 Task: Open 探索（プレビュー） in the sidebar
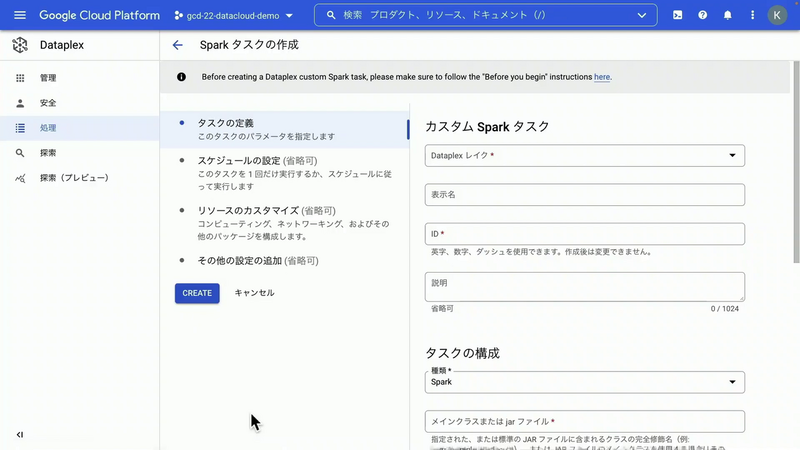point(80,178)
